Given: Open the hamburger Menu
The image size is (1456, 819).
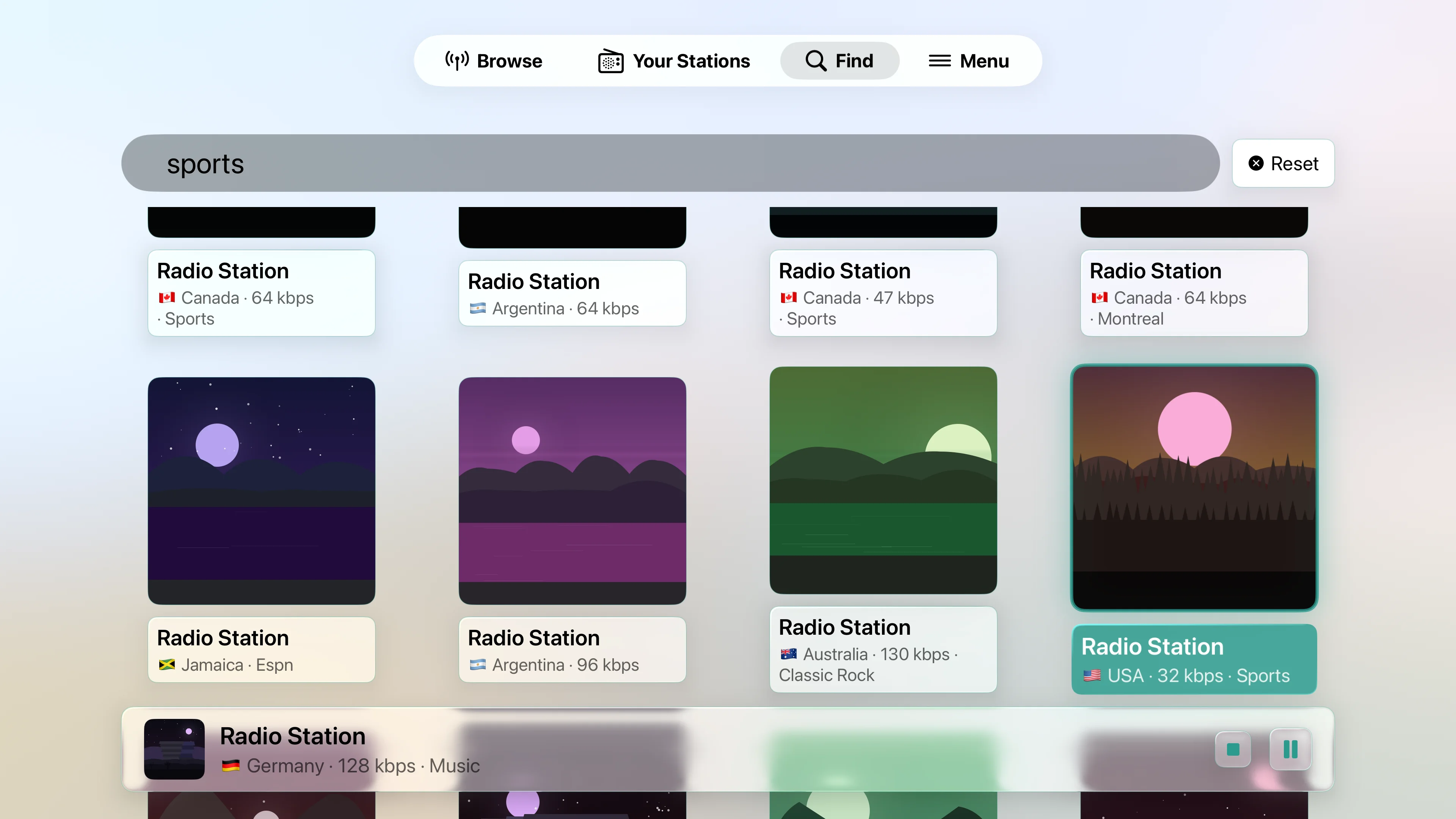Looking at the screenshot, I should [969, 61].
